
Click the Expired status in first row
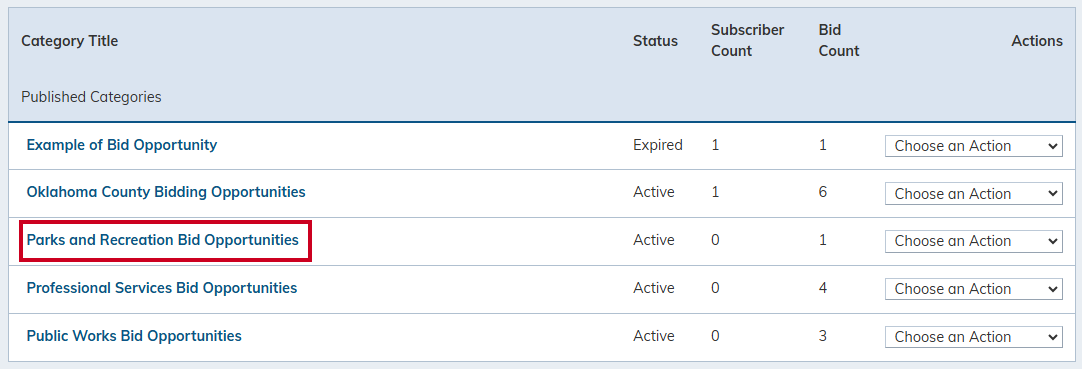point(658,146)
